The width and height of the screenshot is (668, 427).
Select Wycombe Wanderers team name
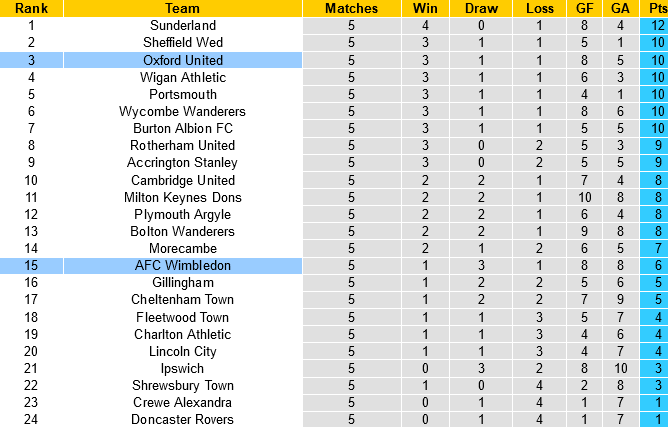tap(182, 111)
